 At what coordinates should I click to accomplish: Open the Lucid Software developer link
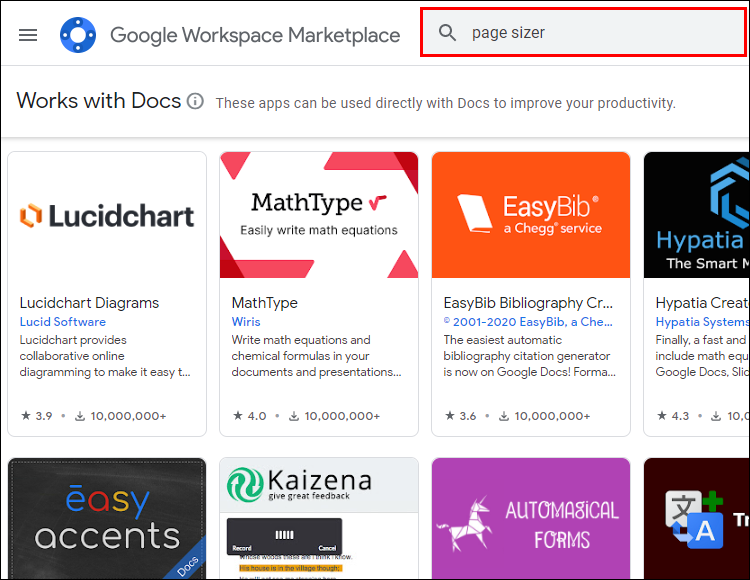(x=63, y=322)
